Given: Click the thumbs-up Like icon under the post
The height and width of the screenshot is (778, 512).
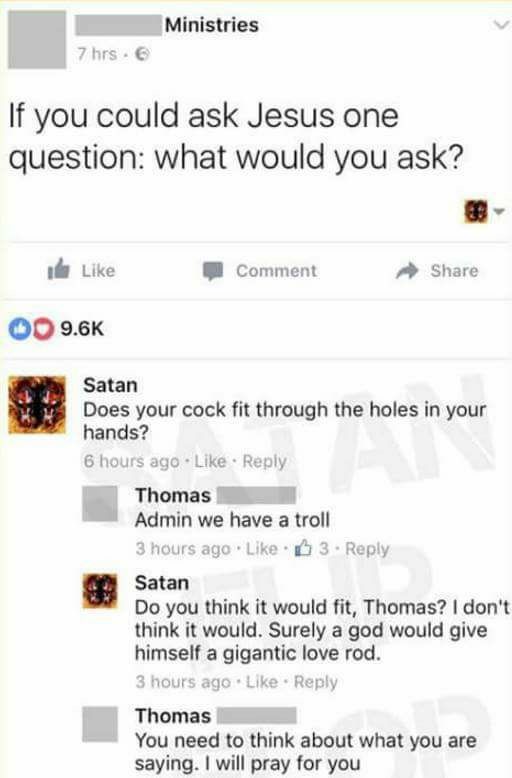Looking at the screenshot, I should 59,269.
